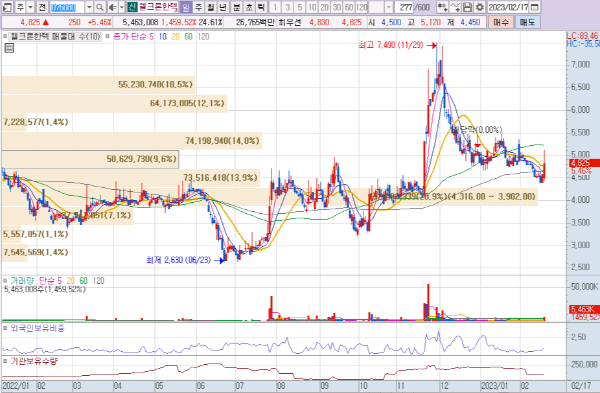Click the green 60 price moving average legend
This screenshot has width=600, height=393.
coord(188,37)
